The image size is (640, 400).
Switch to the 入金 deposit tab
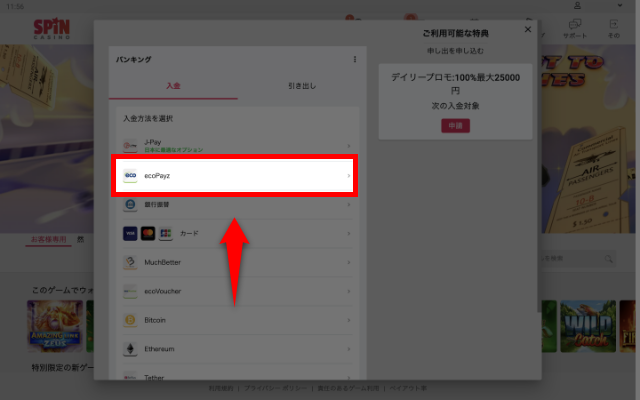172,87
